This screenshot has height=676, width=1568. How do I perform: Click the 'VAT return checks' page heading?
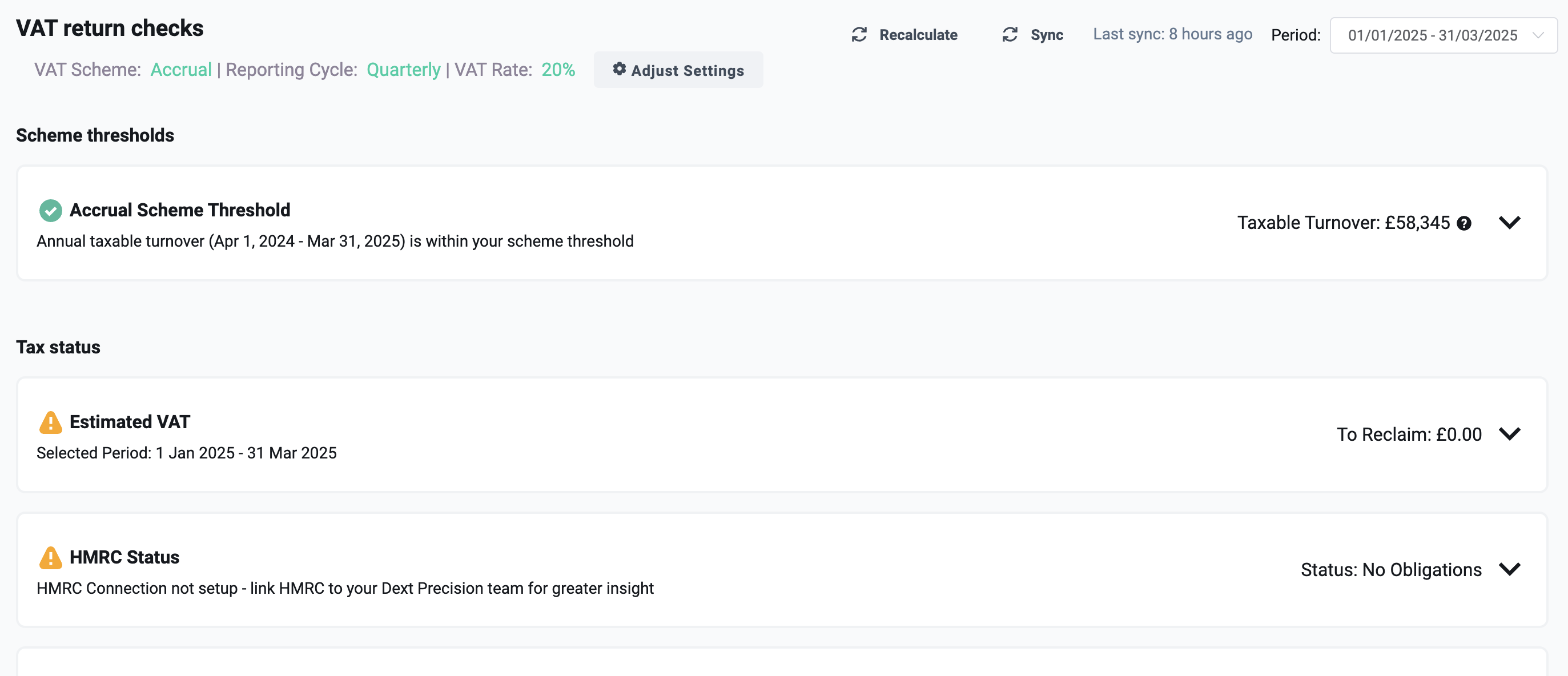(x=110, y=28)
